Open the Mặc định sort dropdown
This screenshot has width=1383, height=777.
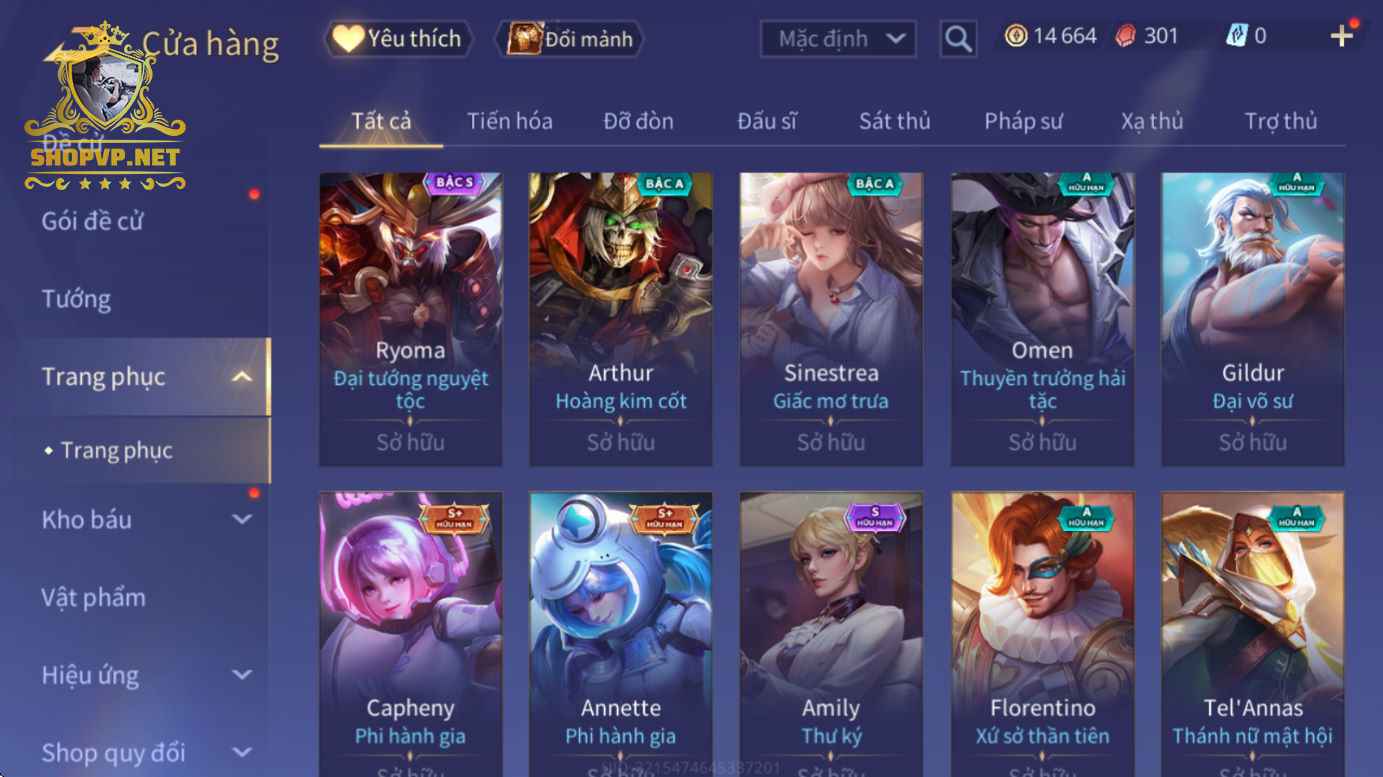(x=838, y=39)
